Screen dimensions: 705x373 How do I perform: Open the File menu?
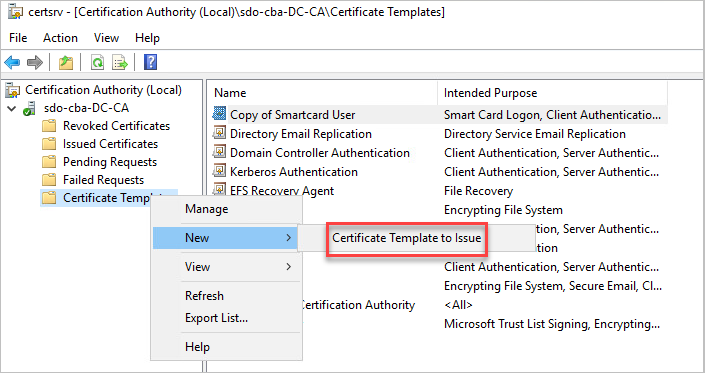point(18,38)
